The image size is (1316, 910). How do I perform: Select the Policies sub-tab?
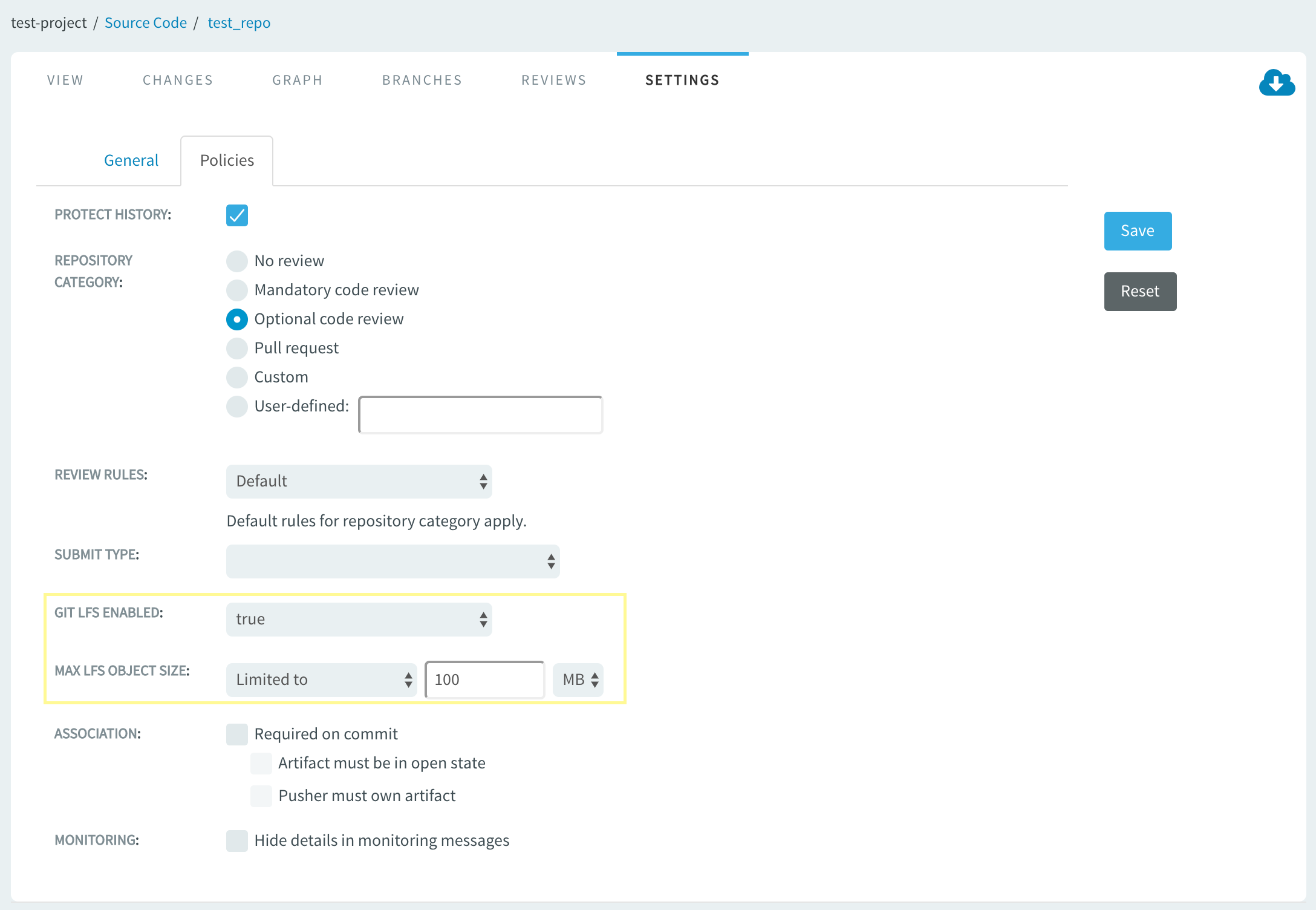227,160
